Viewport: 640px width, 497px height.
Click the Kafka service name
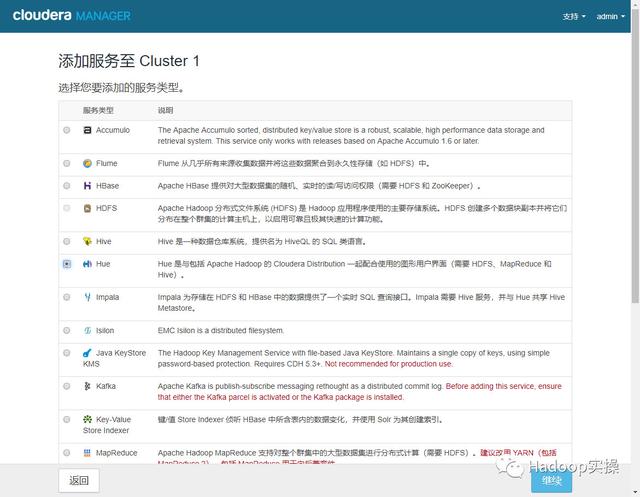point(106,386)
